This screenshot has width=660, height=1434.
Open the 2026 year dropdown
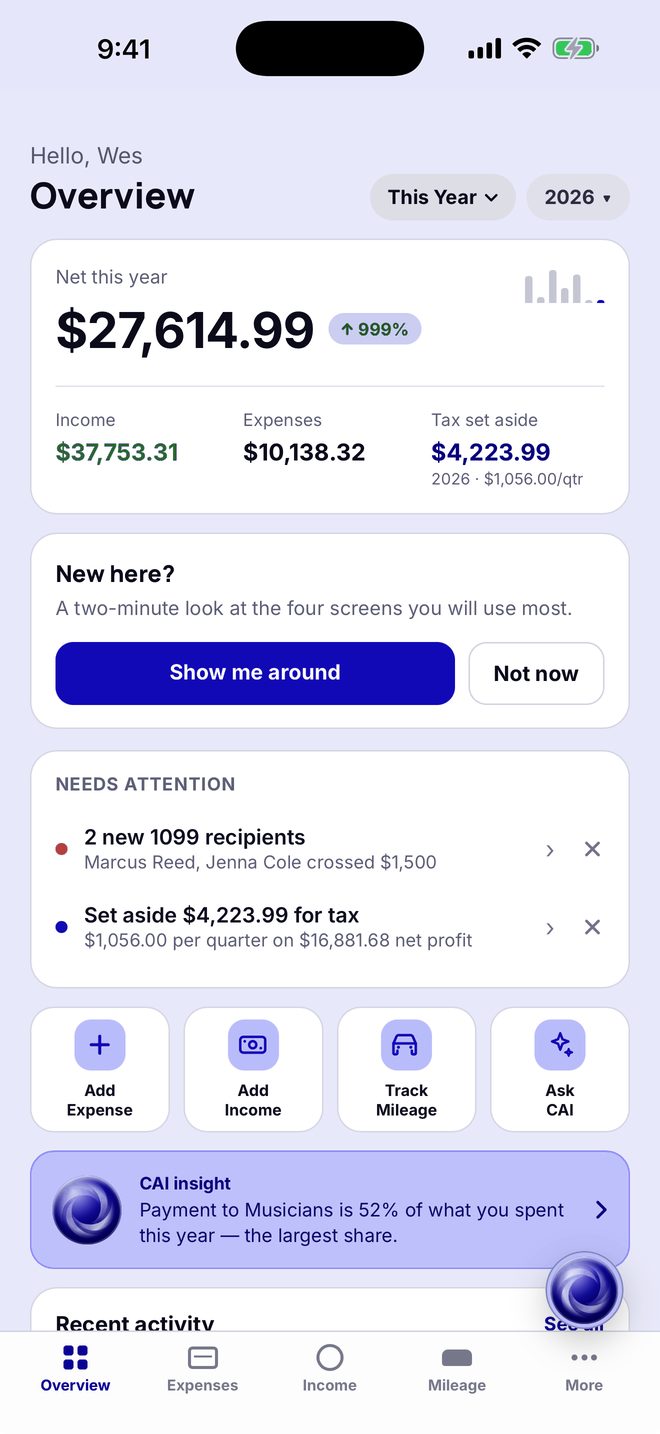tap(578, 197)
